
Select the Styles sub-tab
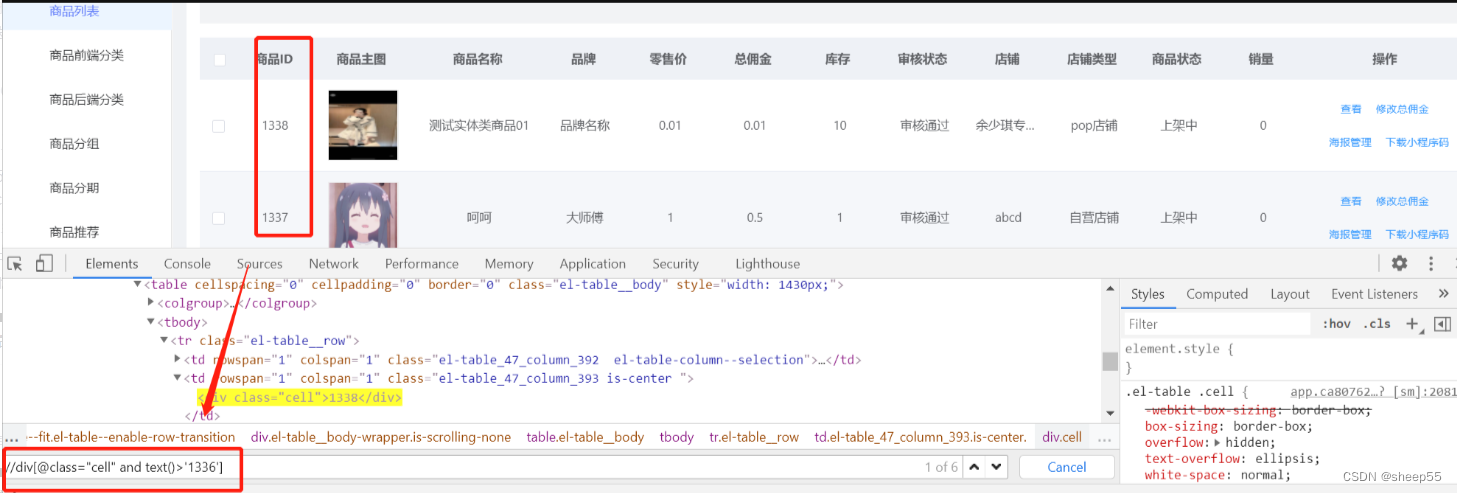coord(1147,294)
